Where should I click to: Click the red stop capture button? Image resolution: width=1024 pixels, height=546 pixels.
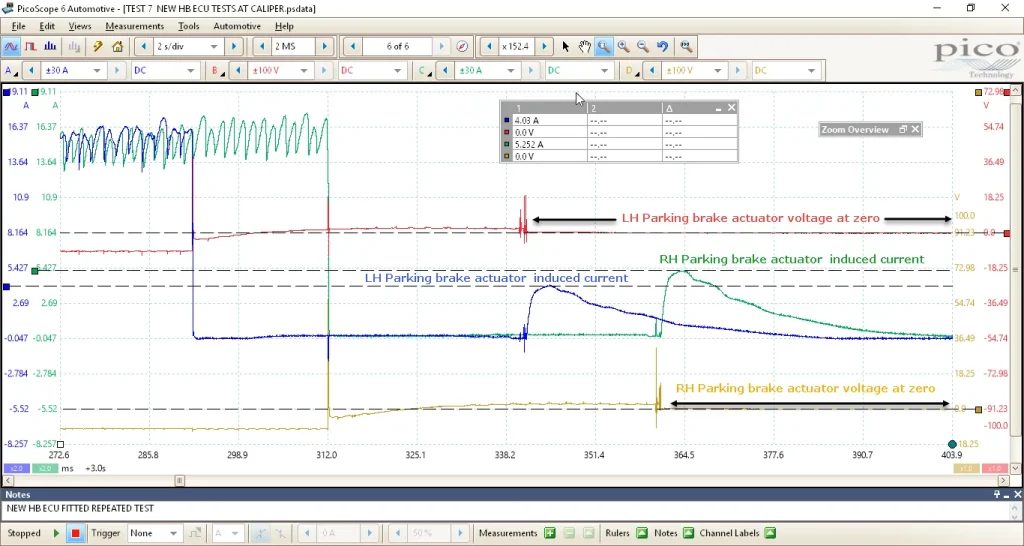pos(76,533)
